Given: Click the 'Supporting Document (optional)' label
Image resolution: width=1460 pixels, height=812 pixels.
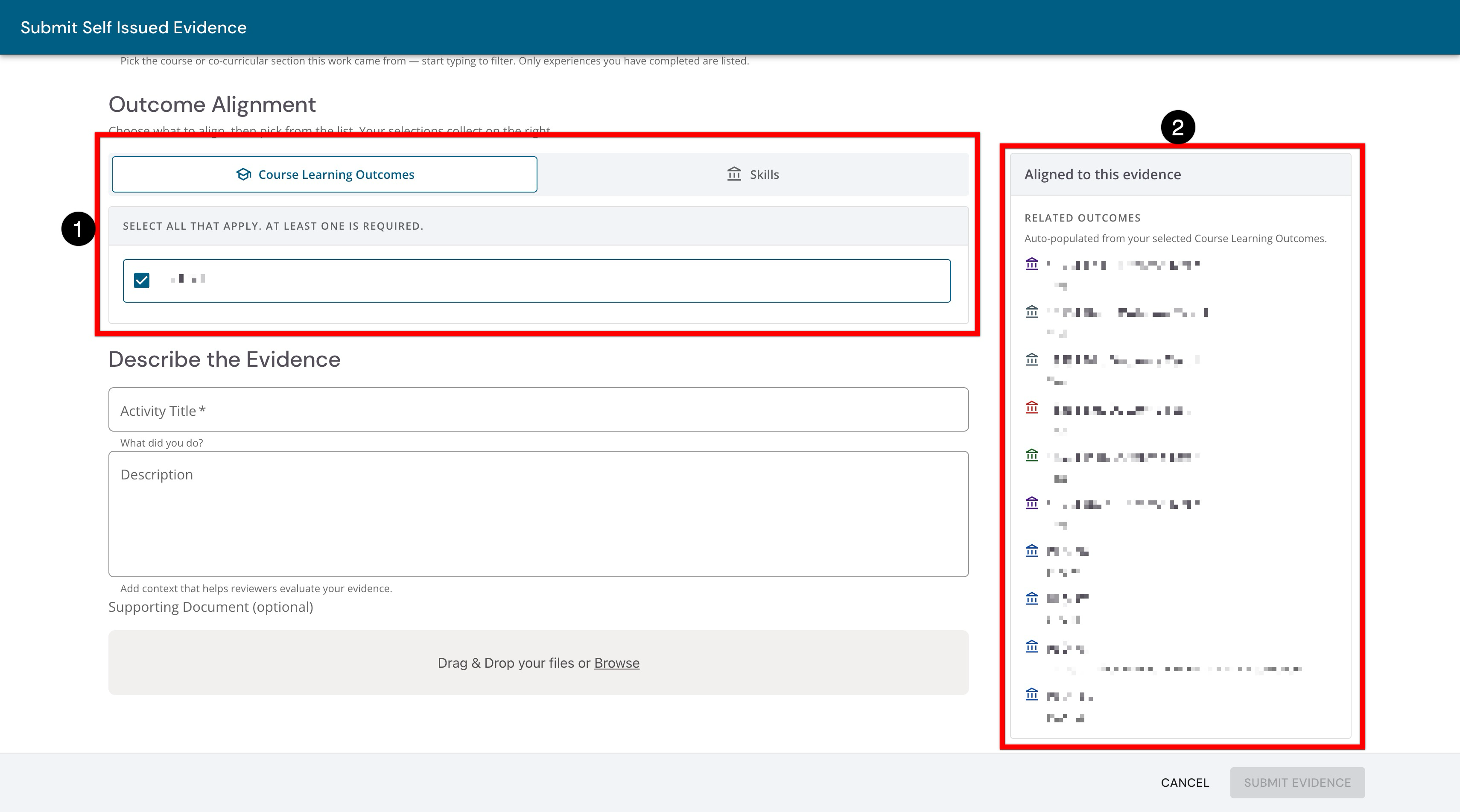Looking at the screenshot, I should tap(211, 607).
